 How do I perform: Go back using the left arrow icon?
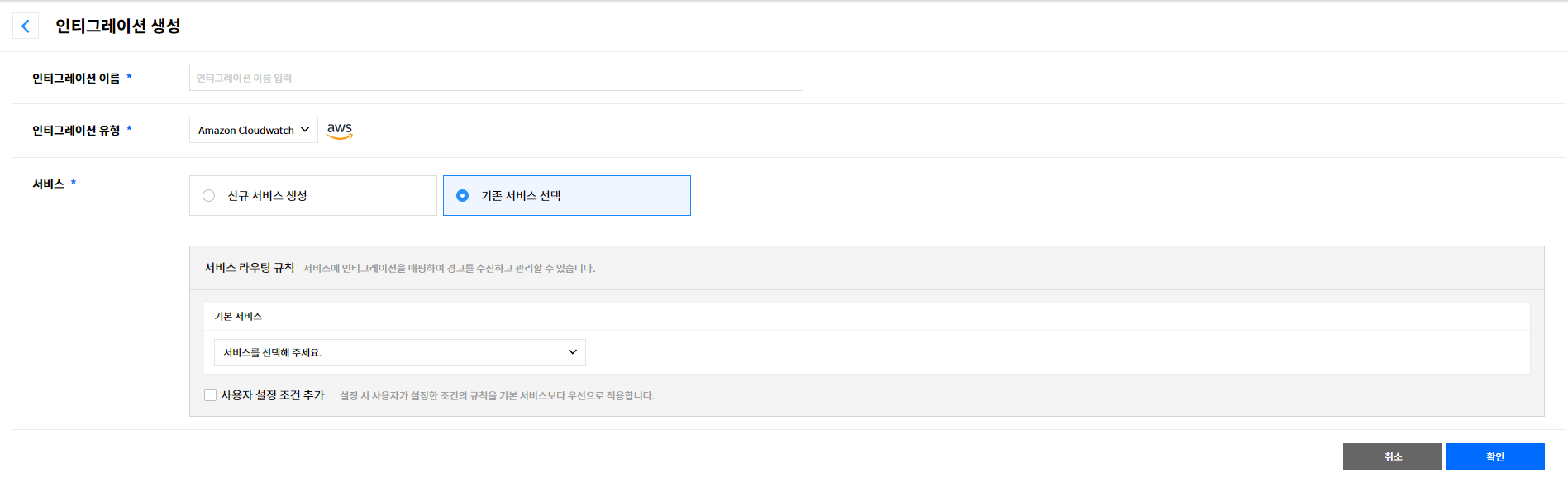26,26
